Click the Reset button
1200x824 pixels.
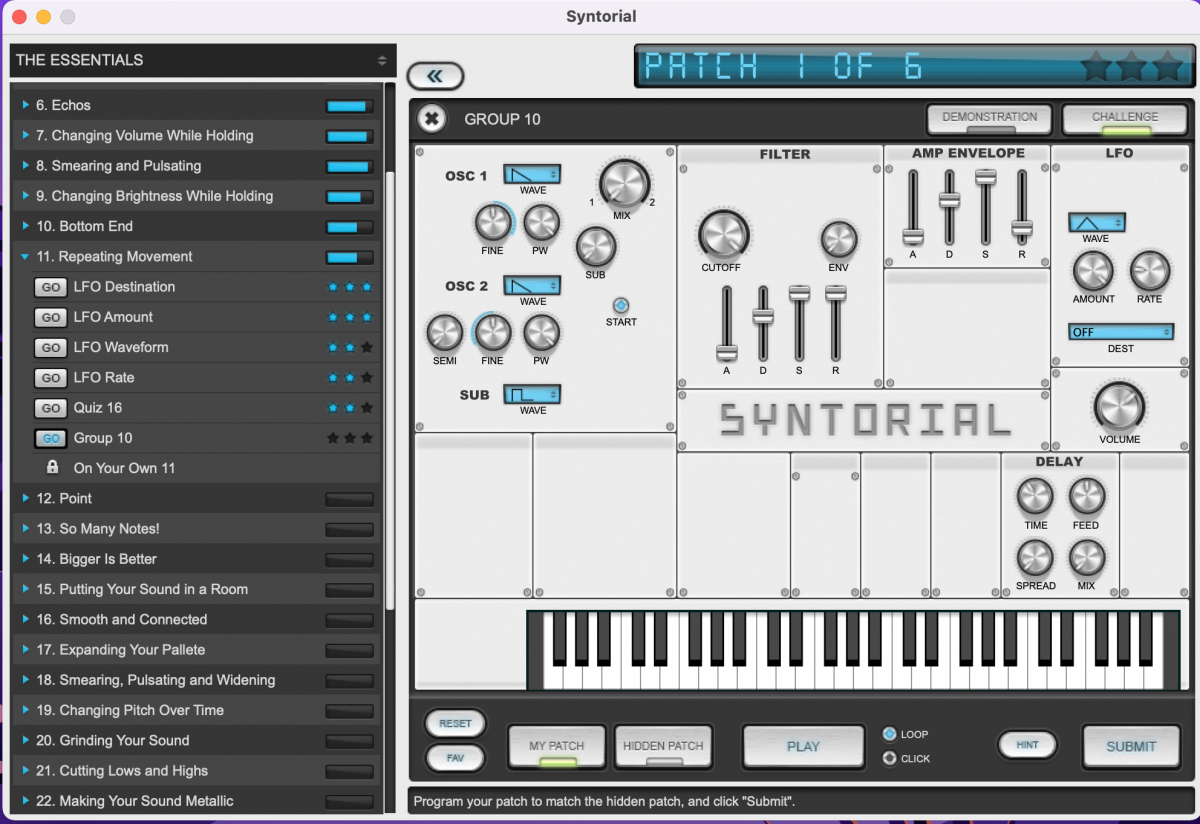click(x=455, y=723)
